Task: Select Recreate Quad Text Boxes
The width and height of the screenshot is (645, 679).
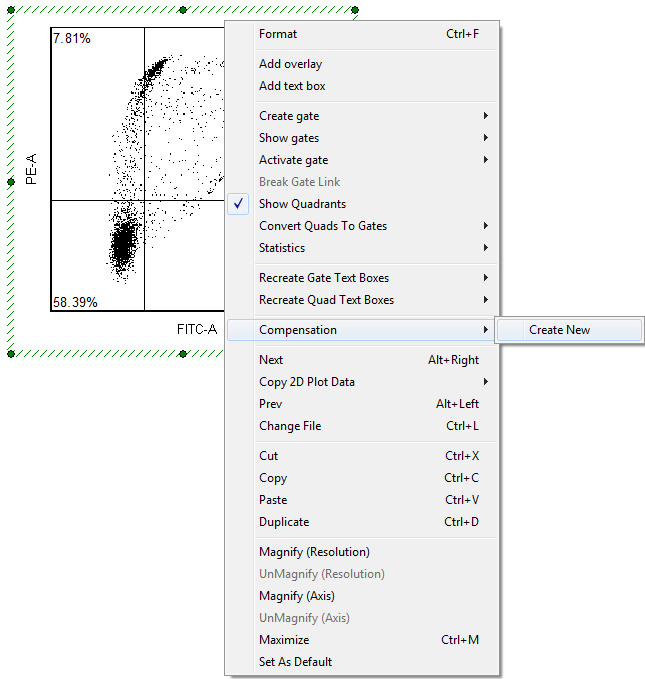Action: coord(326,300)
